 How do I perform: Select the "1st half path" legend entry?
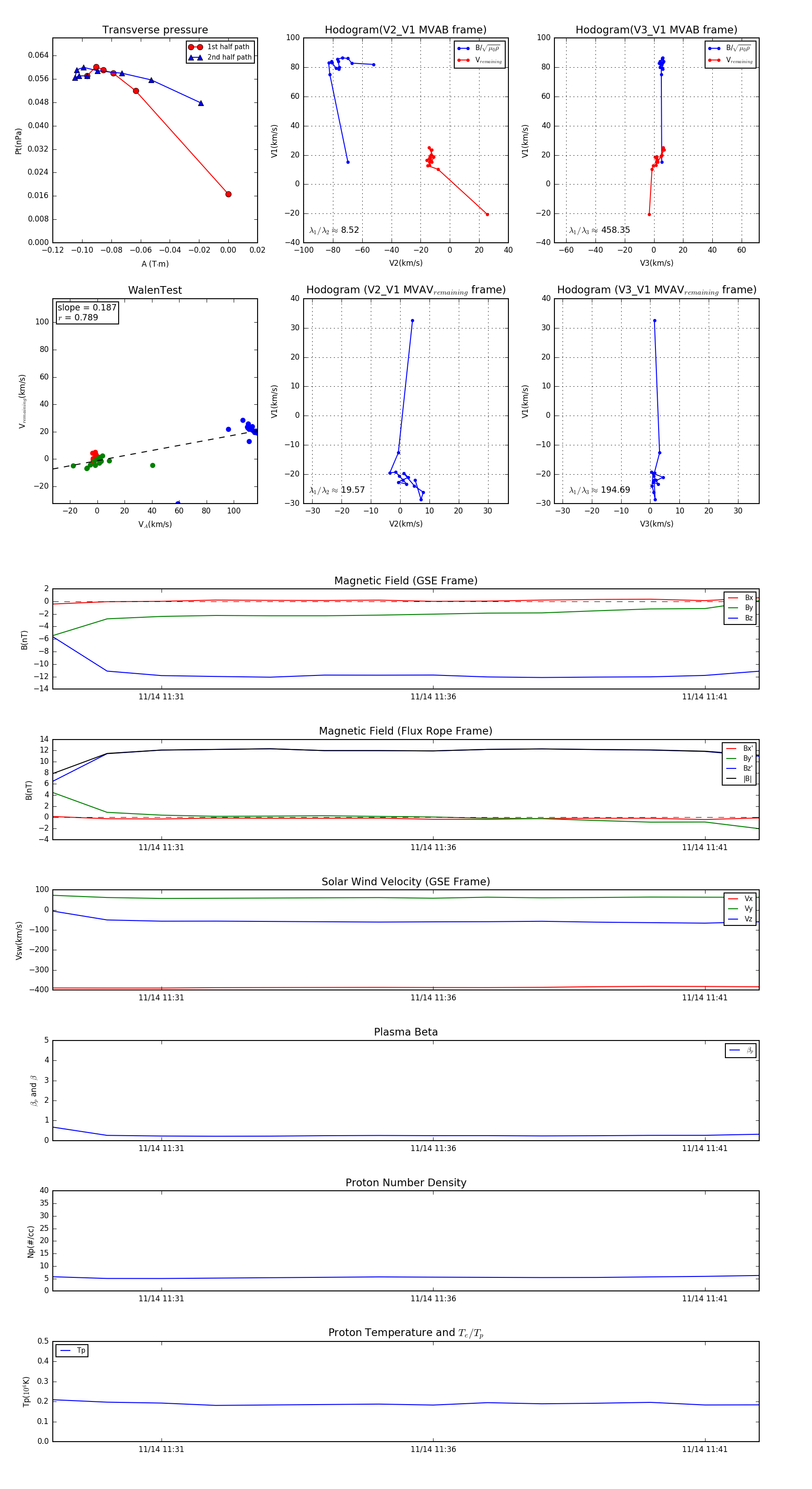coord(220,47)
